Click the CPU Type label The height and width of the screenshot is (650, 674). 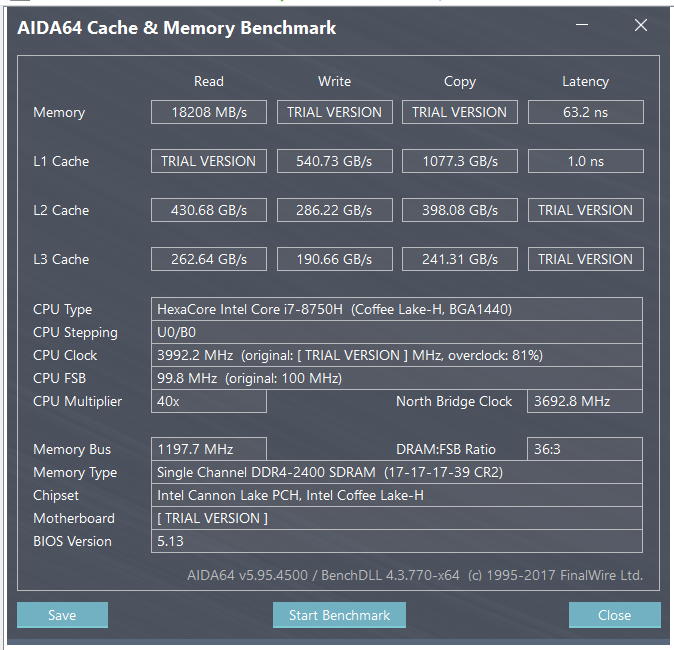click(63, 310)
